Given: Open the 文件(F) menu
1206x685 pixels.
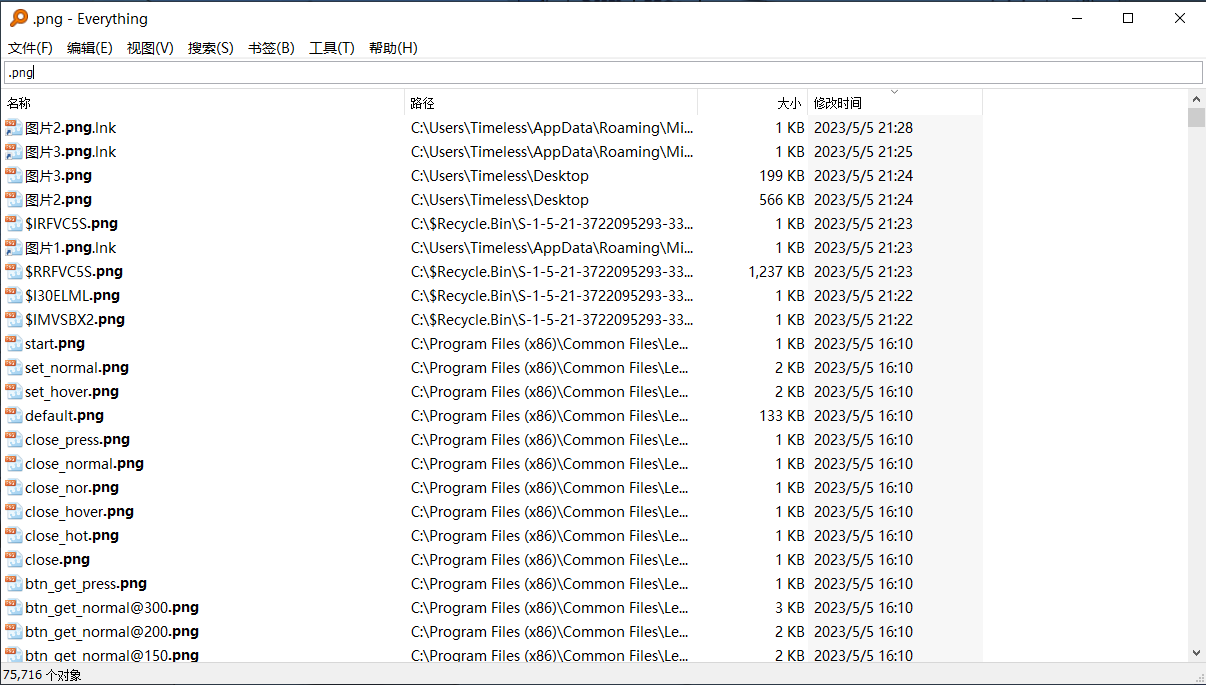Looking at the screenshot, I should 30,48.
